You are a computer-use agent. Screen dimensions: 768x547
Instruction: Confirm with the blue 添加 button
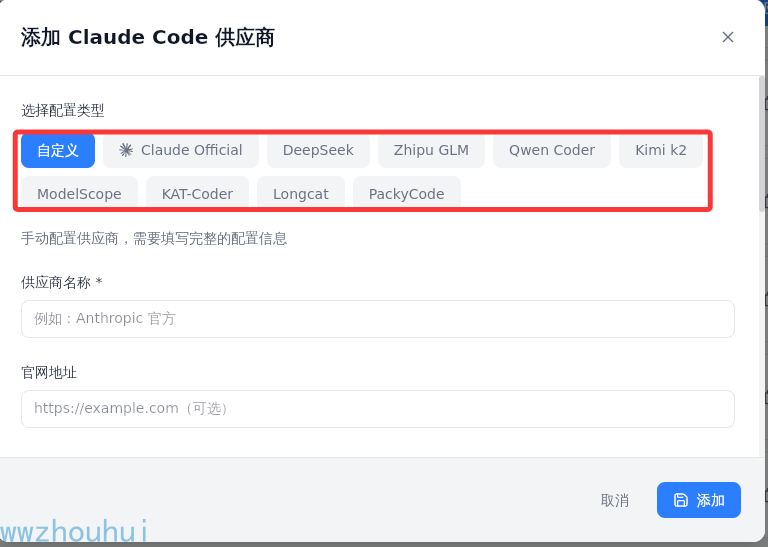(x=698, y=500)
